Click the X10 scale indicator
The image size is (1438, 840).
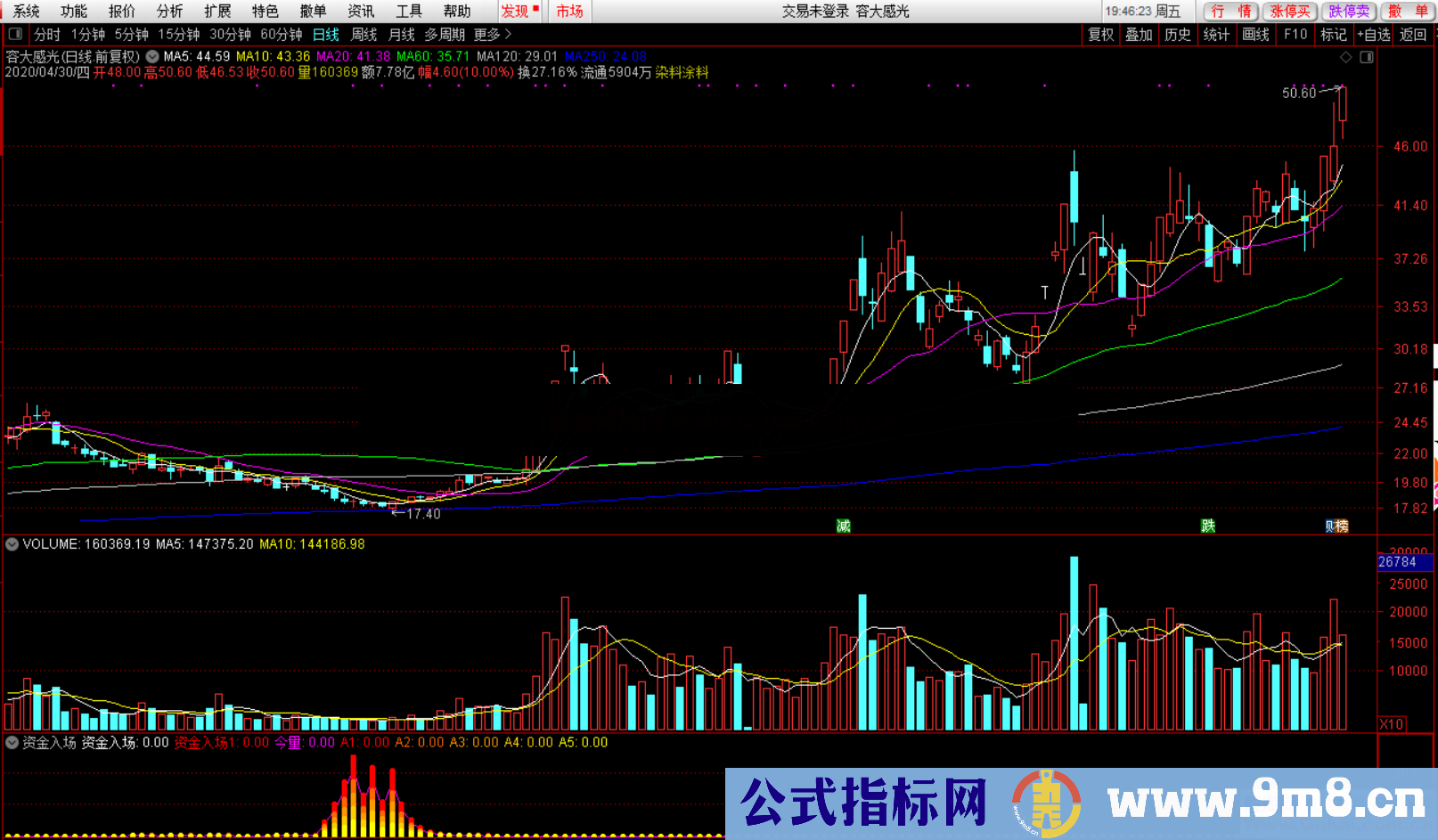point(1392,724)
